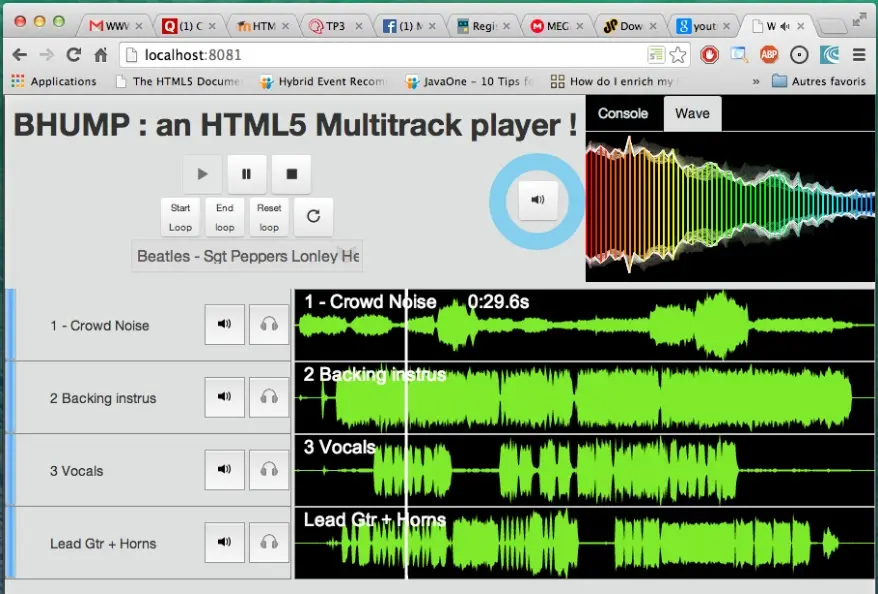Click the Backing instrus waveform
878x594 pixels.
[584, 397]
